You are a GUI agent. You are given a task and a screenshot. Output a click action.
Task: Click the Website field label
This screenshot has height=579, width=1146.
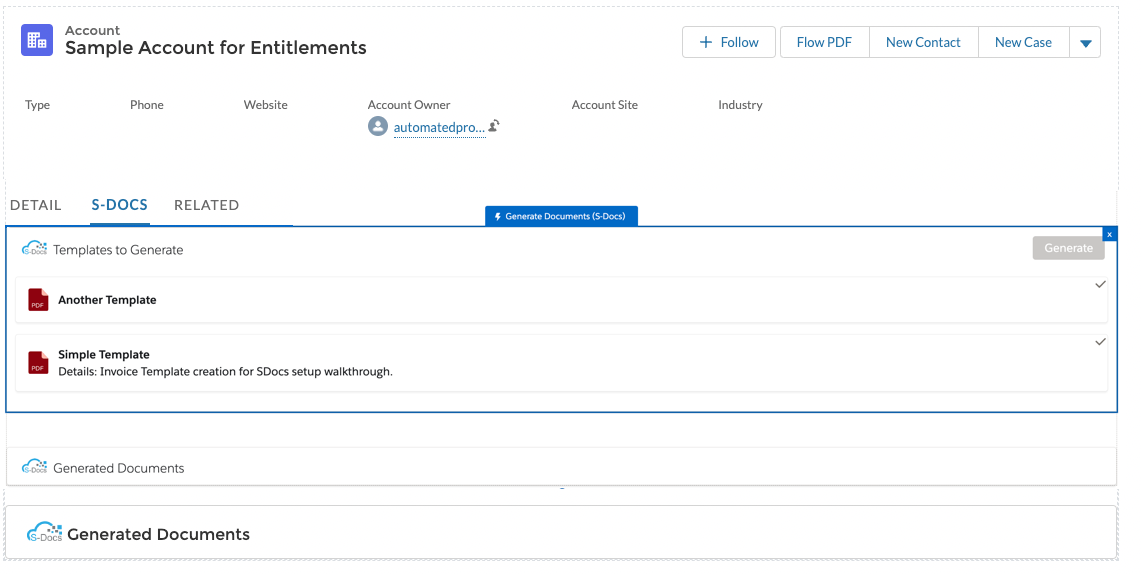coord(265,105)
